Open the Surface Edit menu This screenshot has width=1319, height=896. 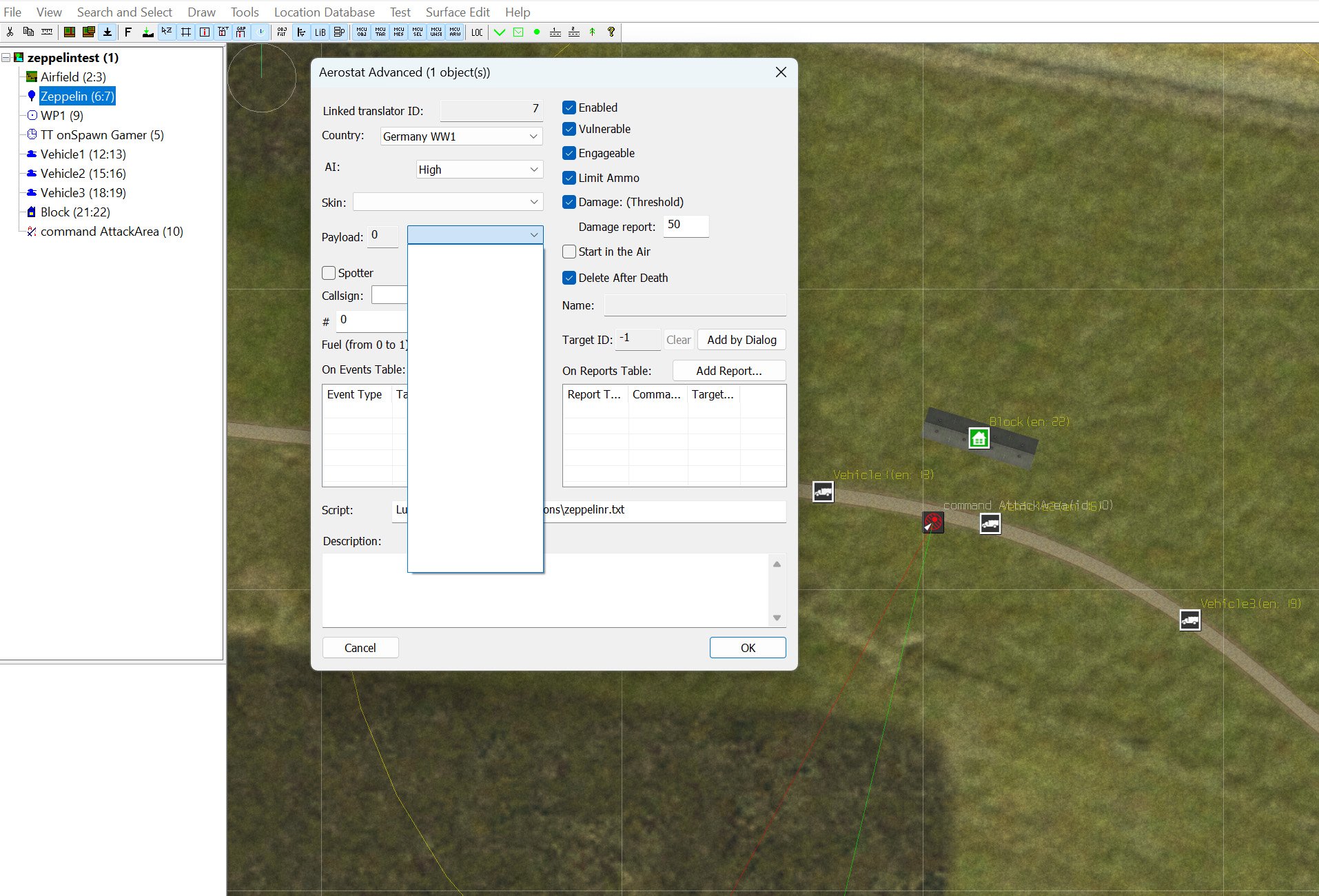(x=458, y=12)
